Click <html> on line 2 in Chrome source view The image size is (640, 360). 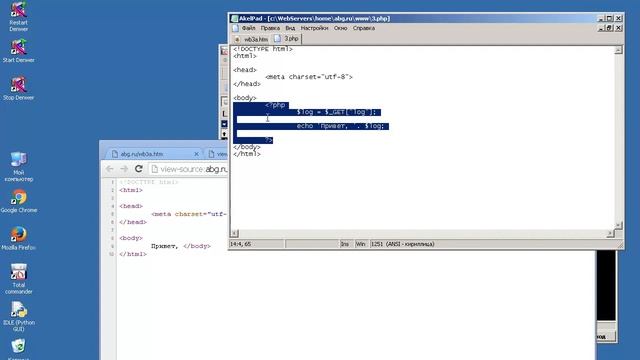pos(131,190)
